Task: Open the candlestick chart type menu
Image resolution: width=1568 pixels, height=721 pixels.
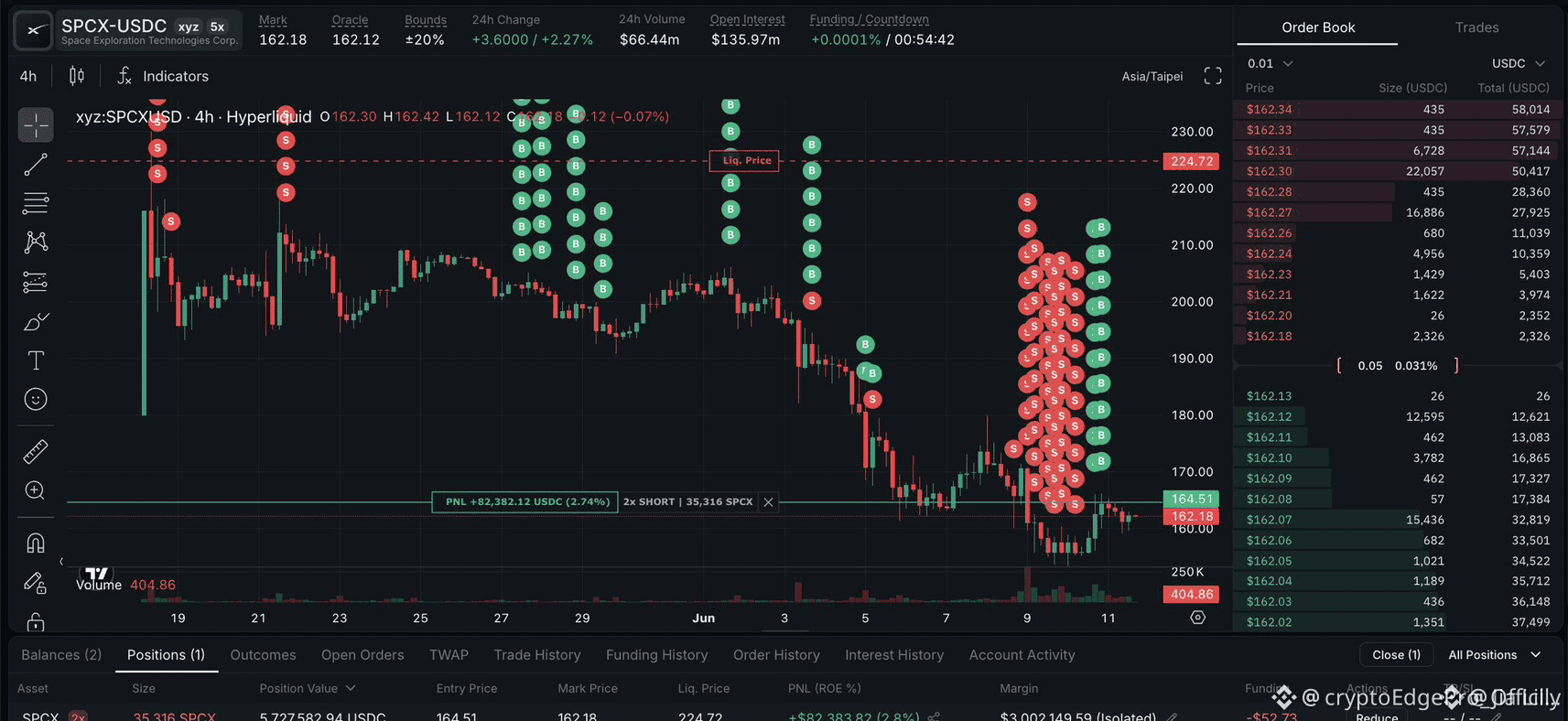Action: coord(77,76)
